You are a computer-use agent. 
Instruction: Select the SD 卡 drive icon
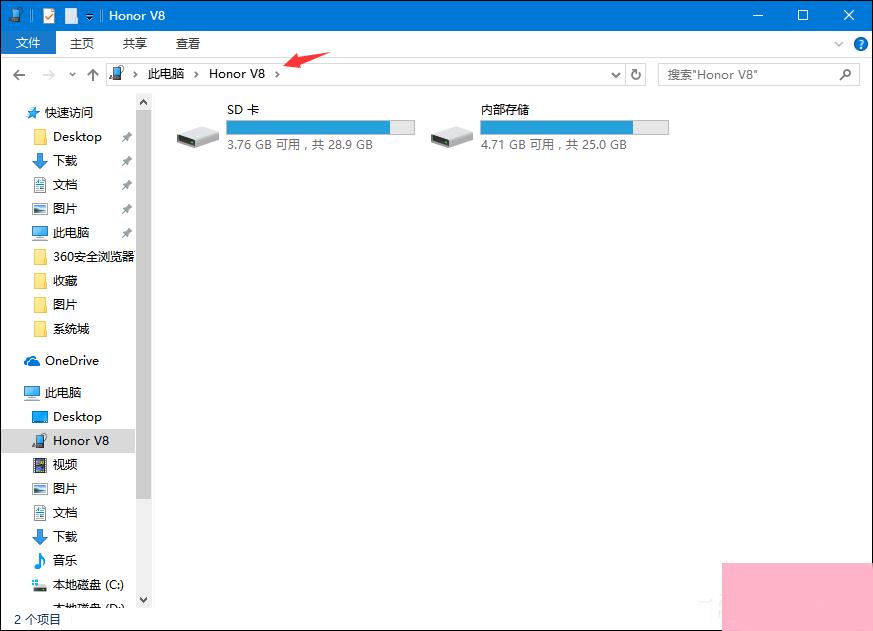point(198,136)
